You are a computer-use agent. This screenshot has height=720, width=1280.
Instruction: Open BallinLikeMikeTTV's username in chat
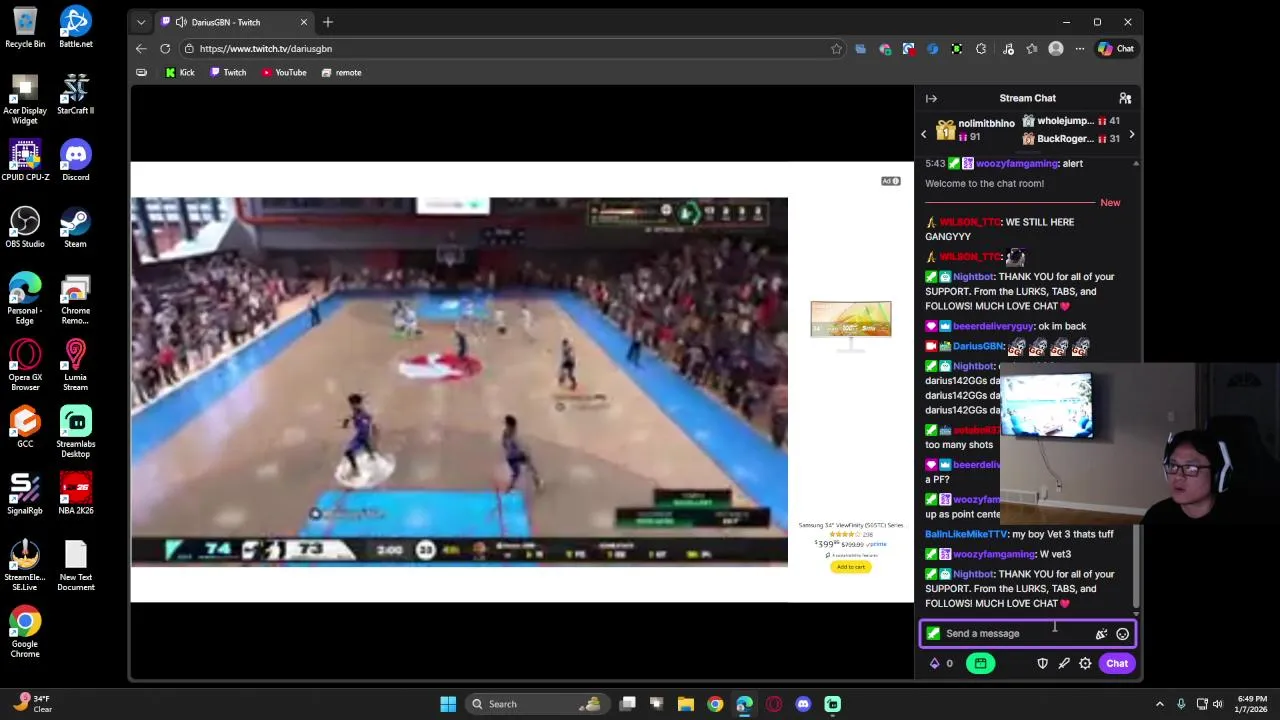pyautogui.click(x=966, y=534)
